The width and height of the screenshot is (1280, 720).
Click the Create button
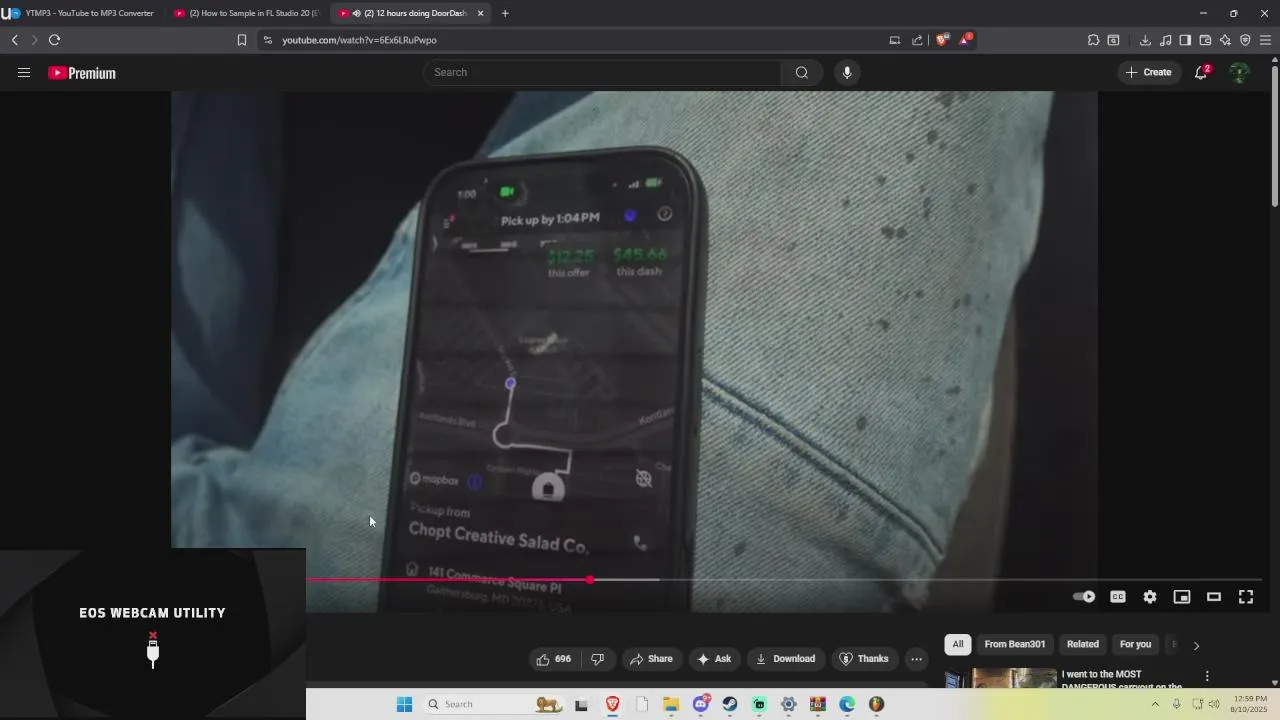[x=1148, y=72]
